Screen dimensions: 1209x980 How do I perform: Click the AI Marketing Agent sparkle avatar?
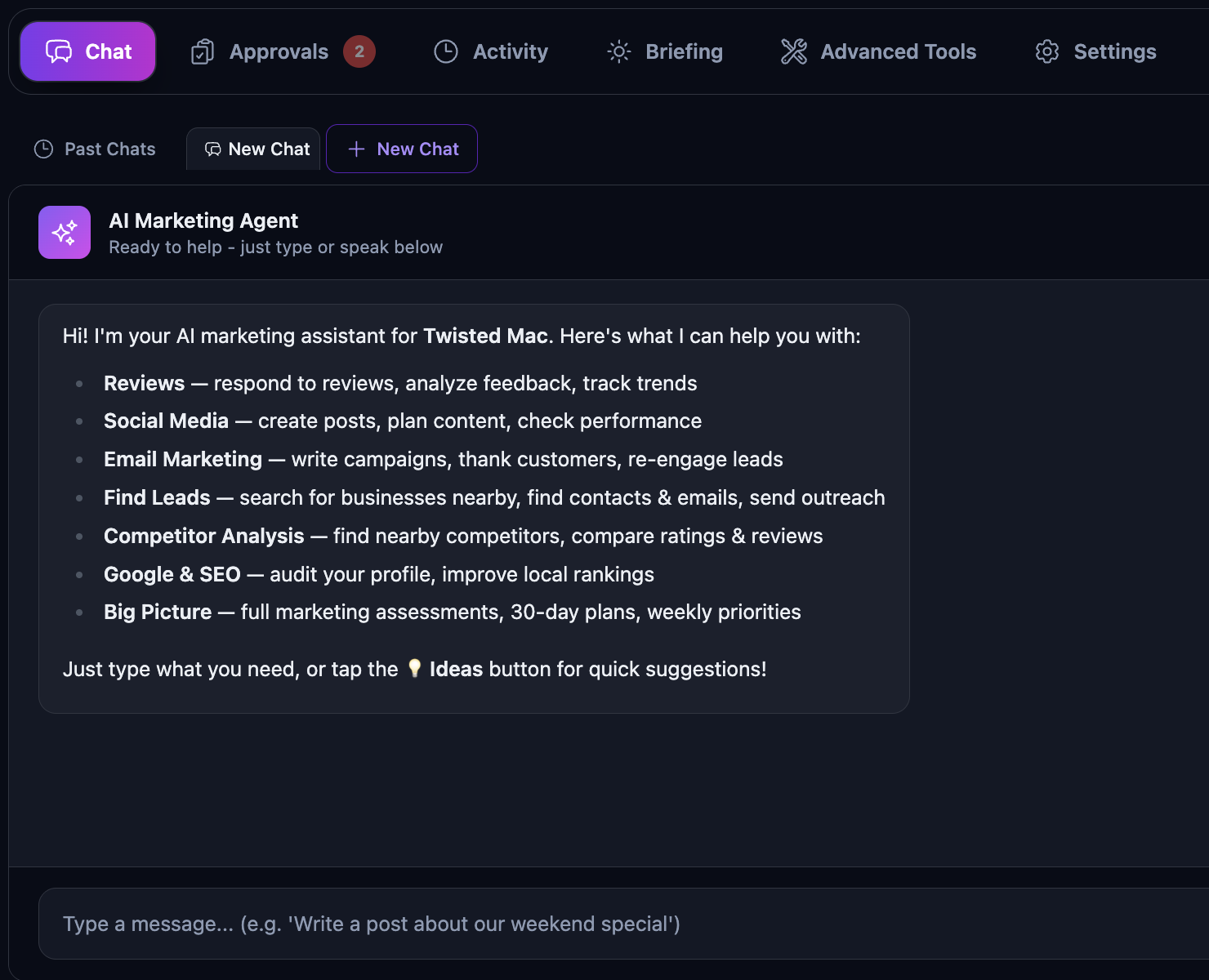coord(65,232)
